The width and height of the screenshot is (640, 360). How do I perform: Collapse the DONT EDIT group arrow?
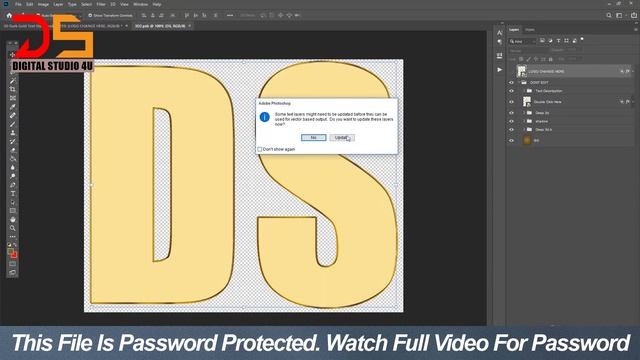tap(519, 82)
